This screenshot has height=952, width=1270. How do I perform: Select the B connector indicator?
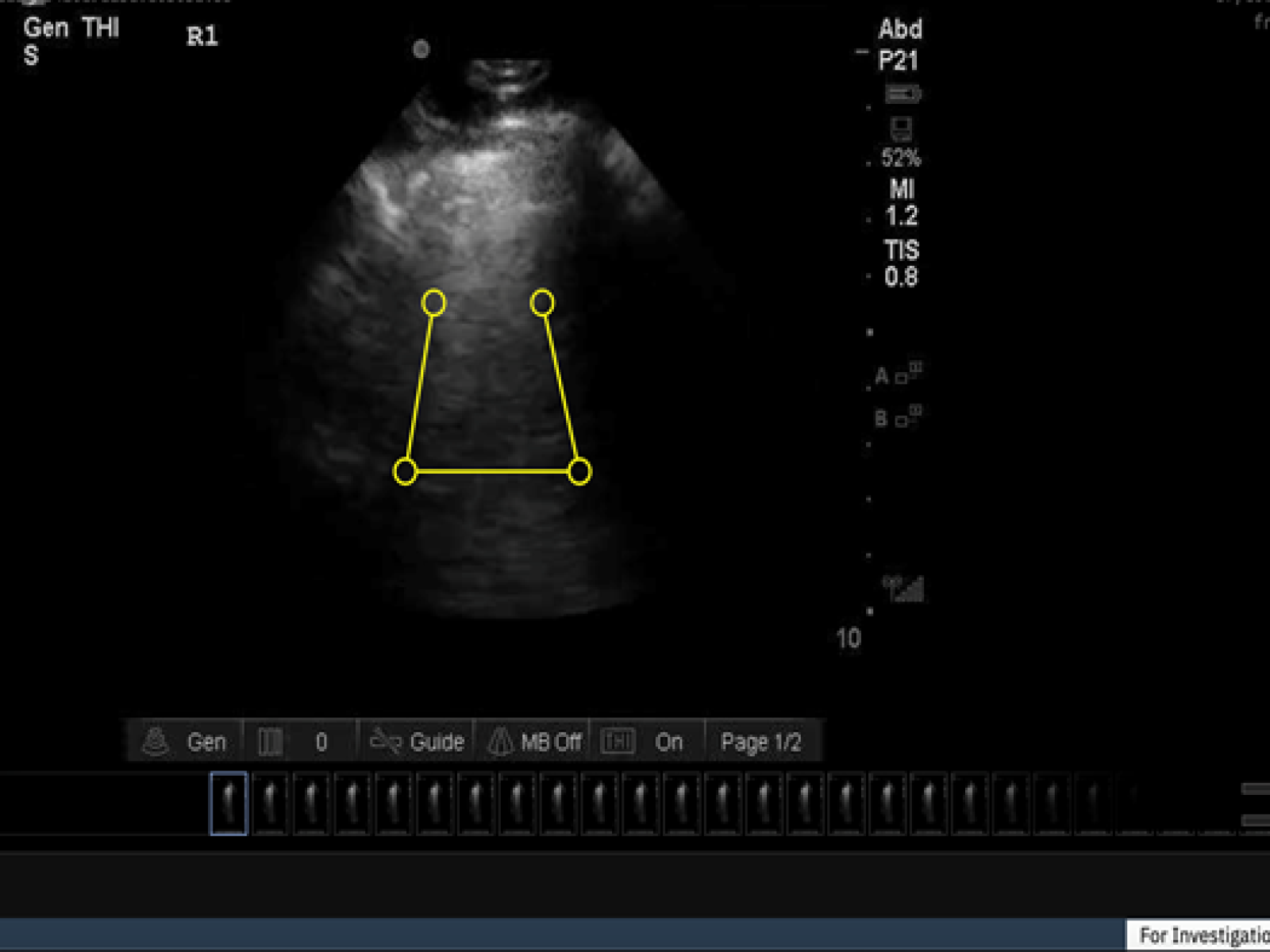897,417
